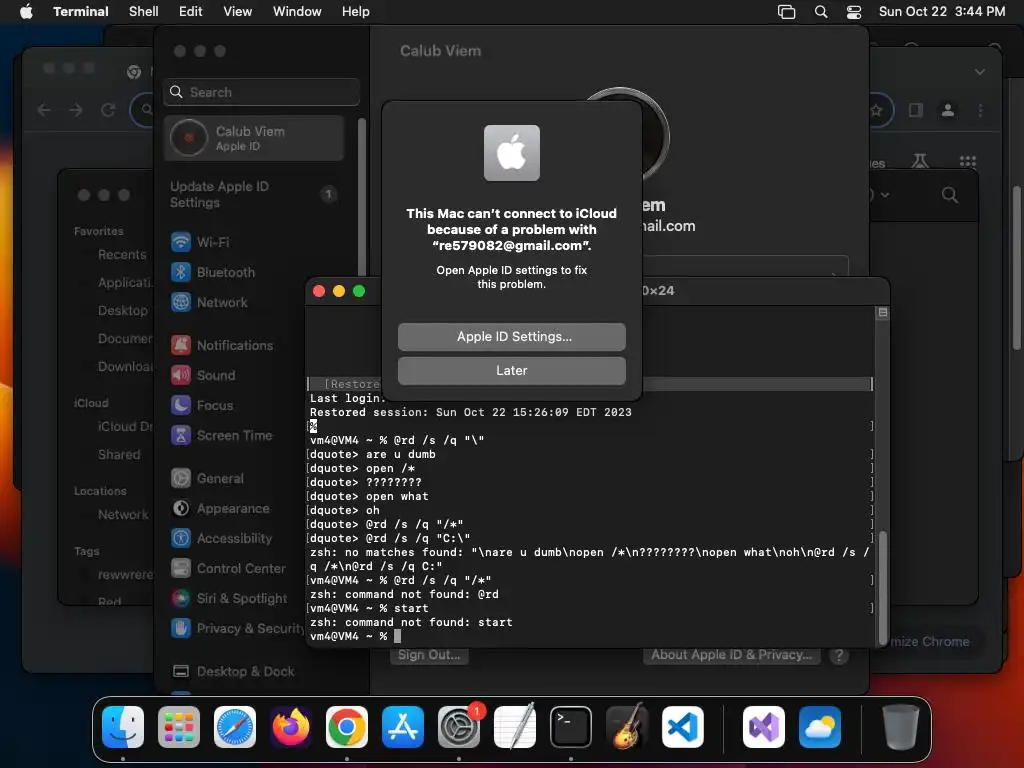Viewport: 1024px width, 768px height.
Task: Click About Apple ID & Privacy button
Action: point(731,655)
